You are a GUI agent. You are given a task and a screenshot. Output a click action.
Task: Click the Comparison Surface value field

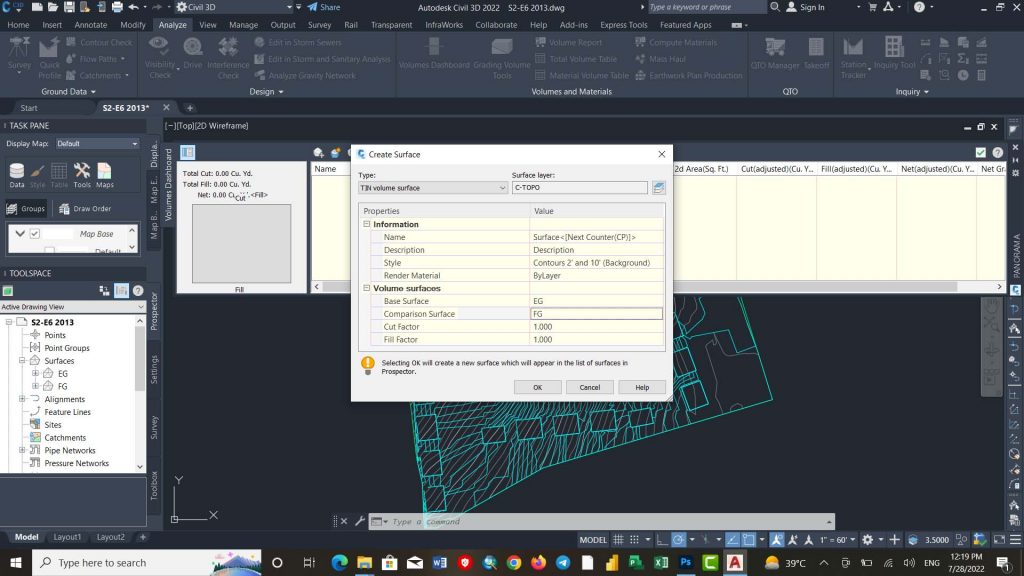[x=597, y=314]
